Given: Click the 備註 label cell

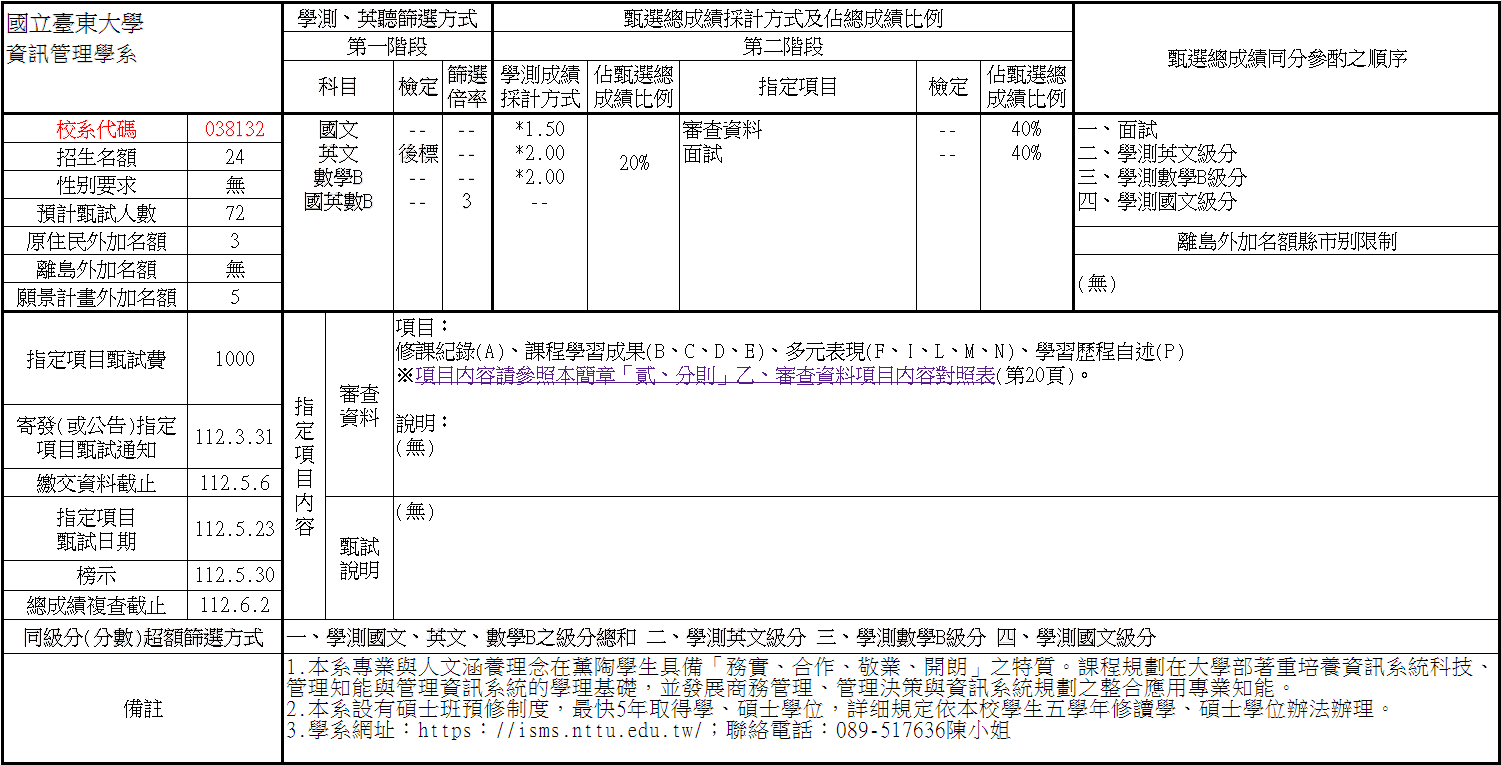Looking at the screenshot, I should coord(143,708).
